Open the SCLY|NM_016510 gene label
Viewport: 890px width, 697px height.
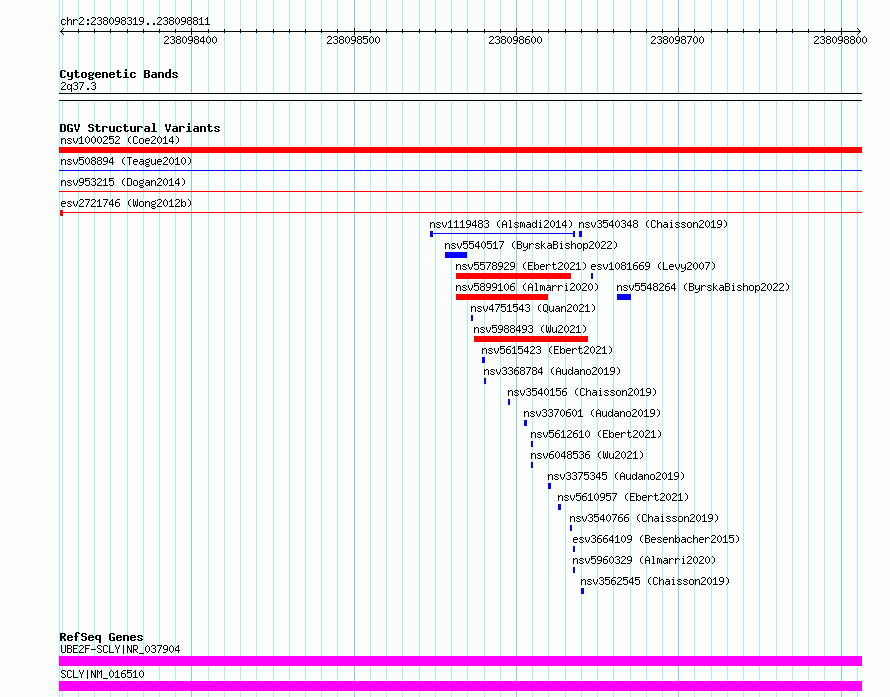[x=102, y=674]
